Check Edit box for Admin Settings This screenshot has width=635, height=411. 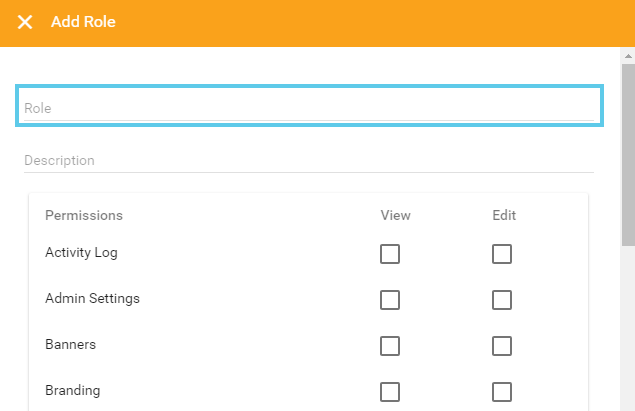(x=502, y=300)
